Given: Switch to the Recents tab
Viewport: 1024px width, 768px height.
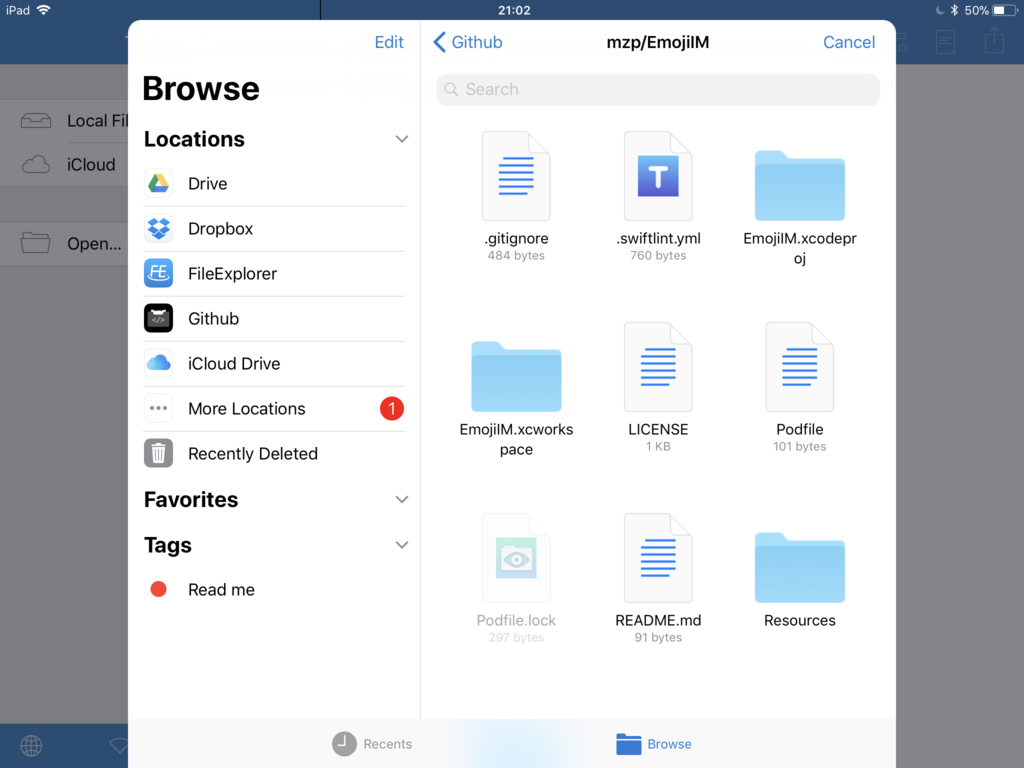Looking at the screenshot, I should 372,744.
